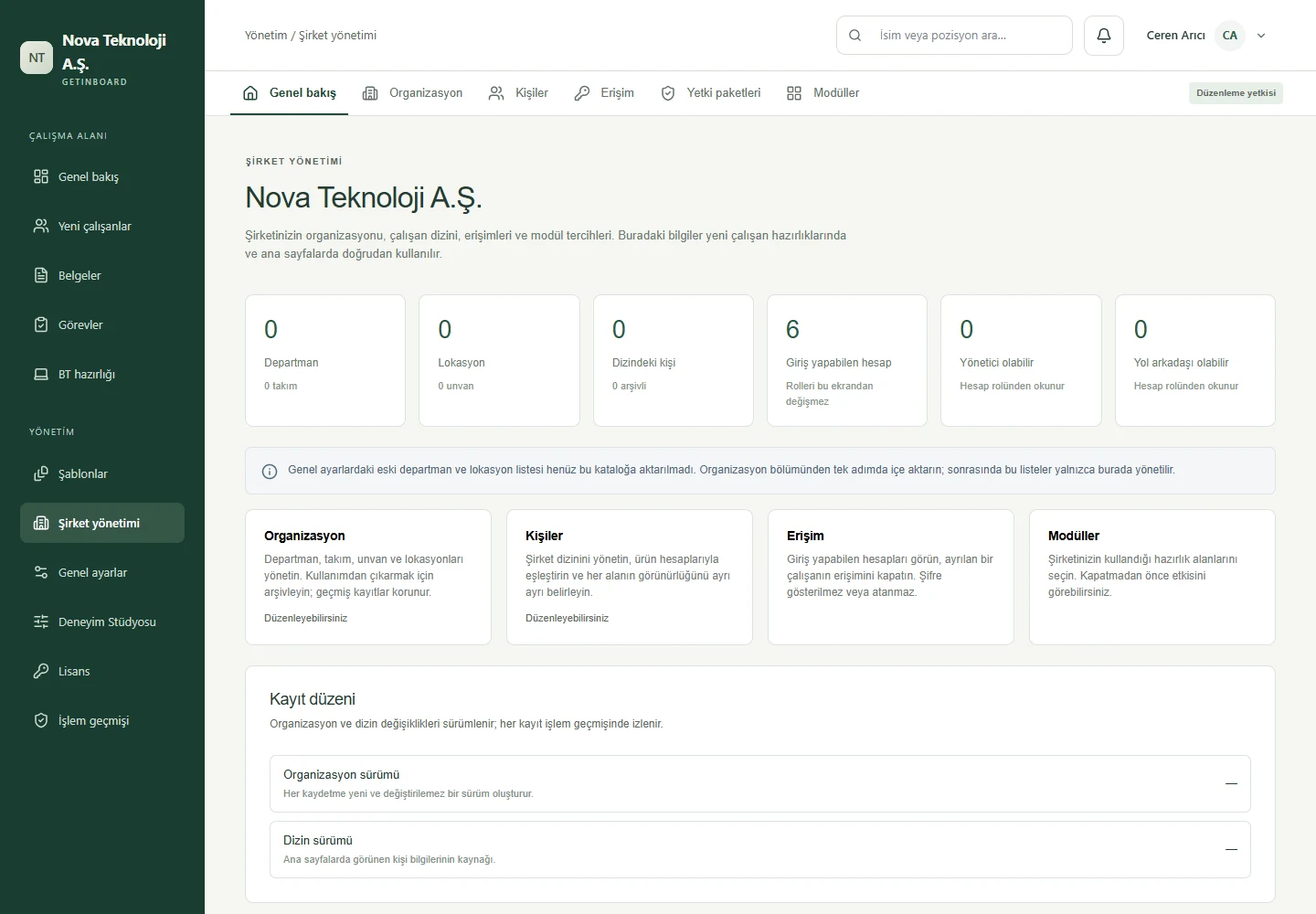The width and height of the screenshot is (1316, 914).
Task: Click the Yeni çalışanlar people icon
Action: [41, 226]
